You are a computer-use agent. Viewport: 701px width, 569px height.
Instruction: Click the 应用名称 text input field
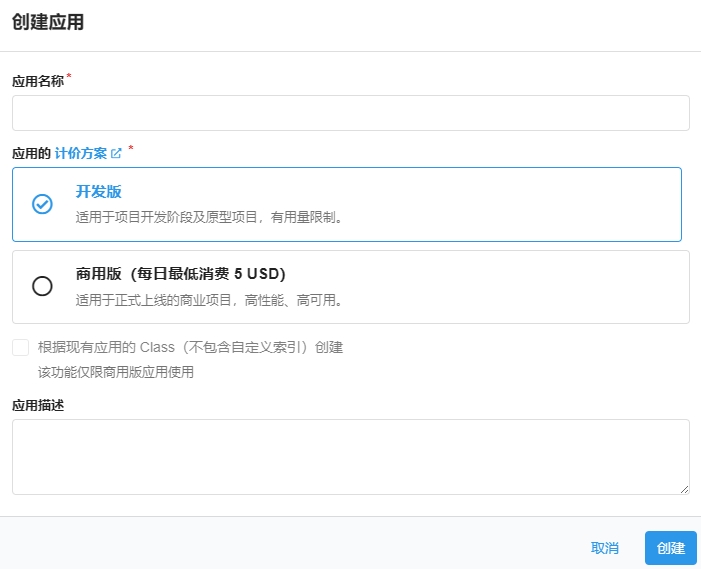pos(350,113)
